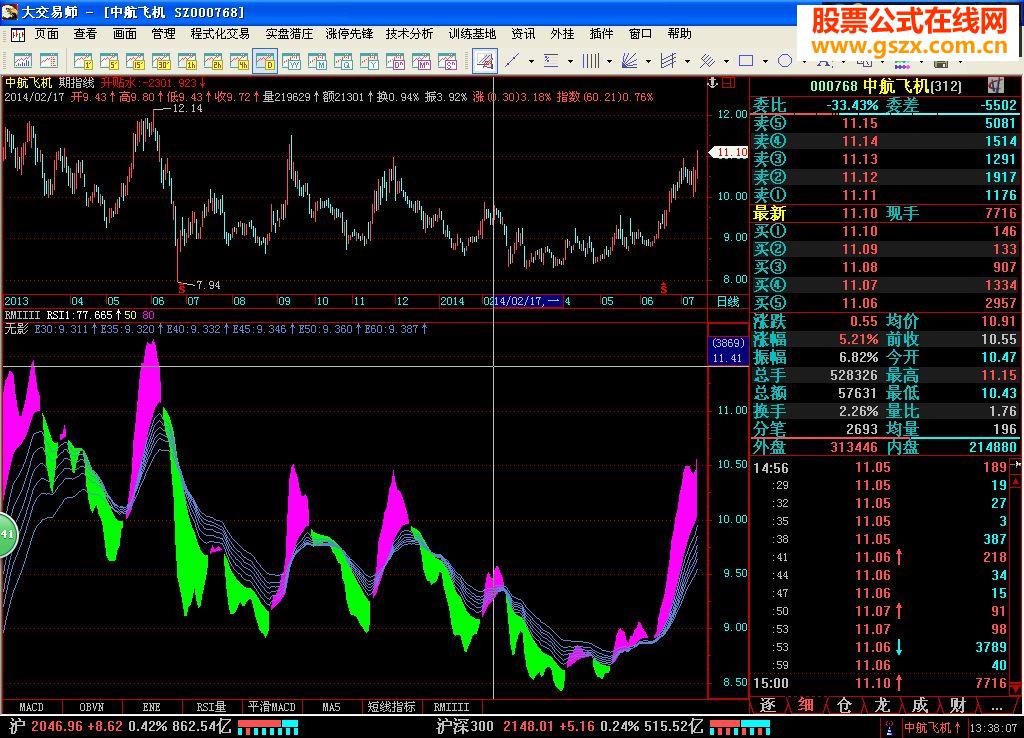
Task: Switch to the RSI量 indicator tab
Action: [x=212, y=707]
